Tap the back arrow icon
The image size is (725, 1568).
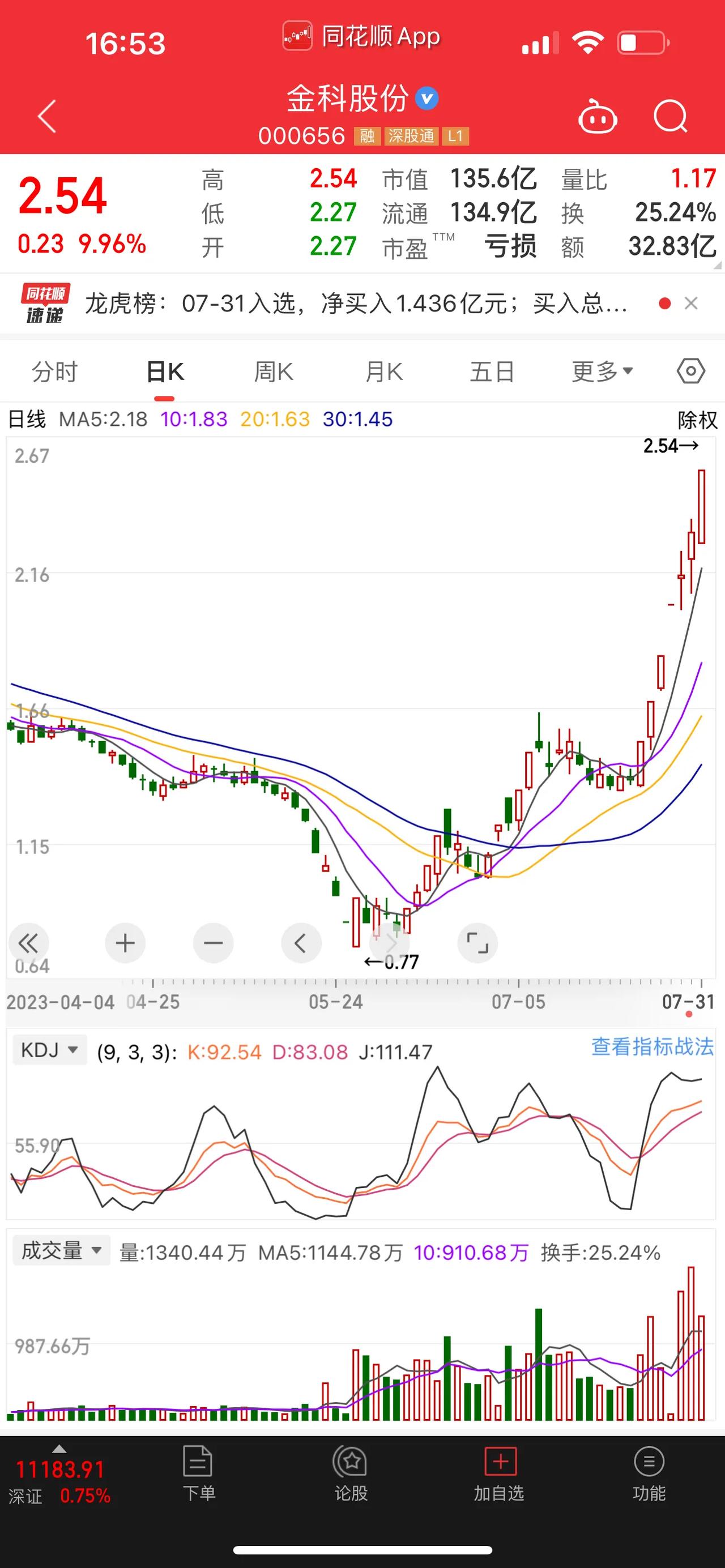pyautogui.click(x=47, y=116)
